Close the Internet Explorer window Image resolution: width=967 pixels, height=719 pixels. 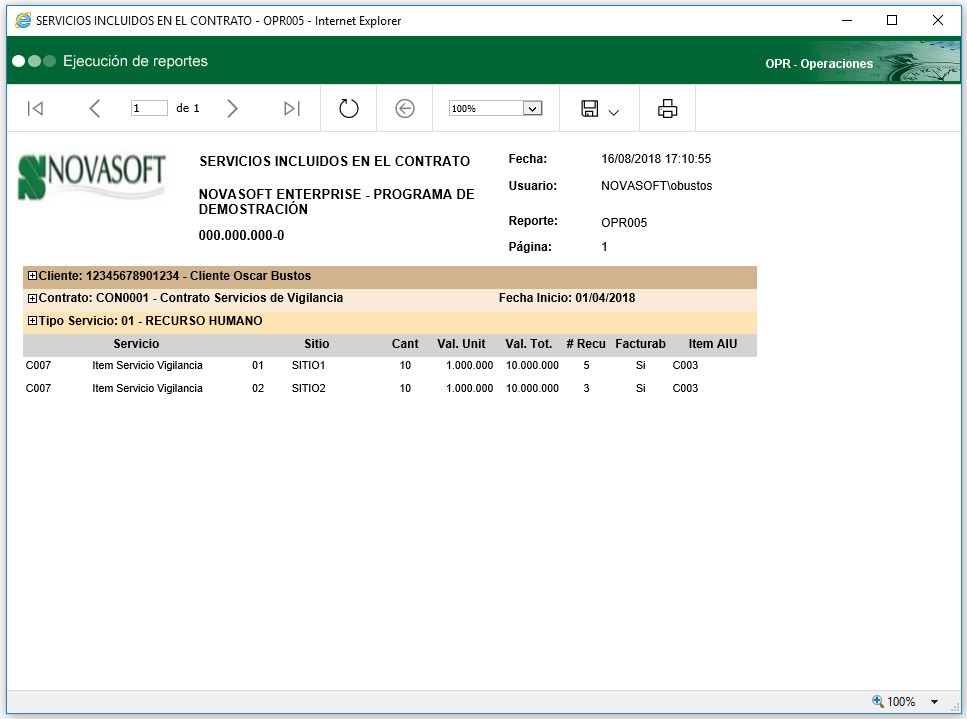point(937,20)
